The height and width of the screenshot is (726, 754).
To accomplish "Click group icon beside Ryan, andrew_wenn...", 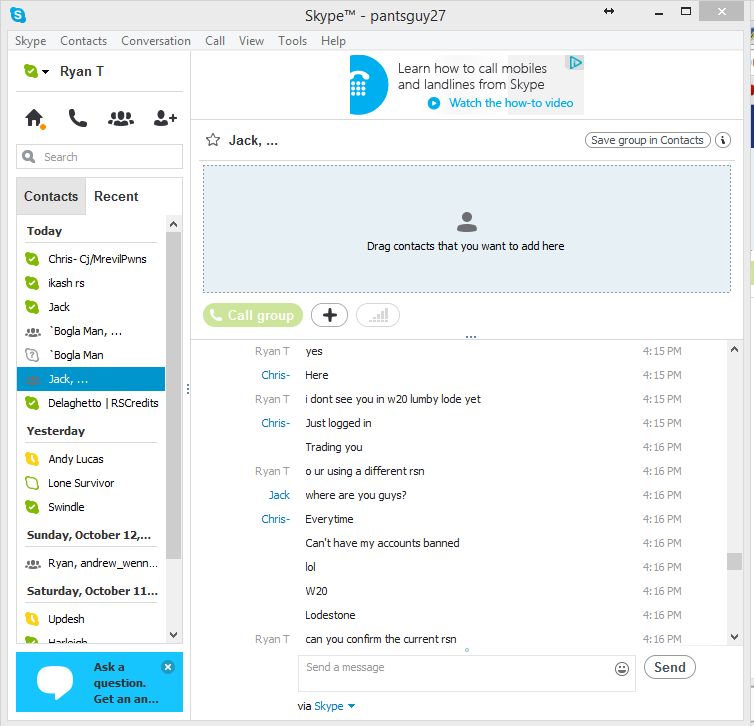I will coord(33,564).
